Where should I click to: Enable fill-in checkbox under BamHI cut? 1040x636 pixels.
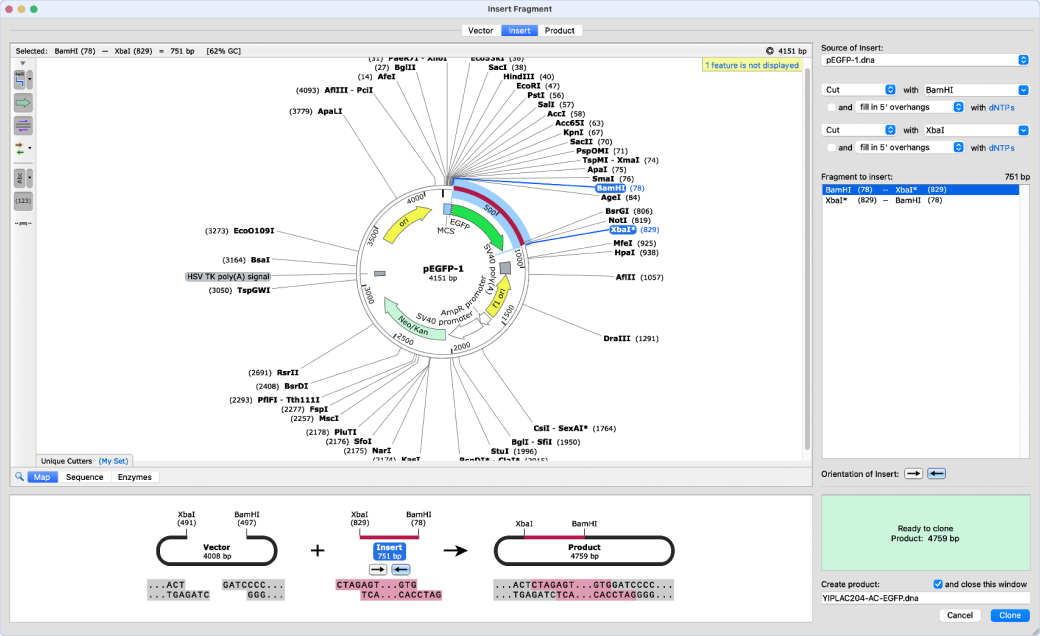point(830,107)
